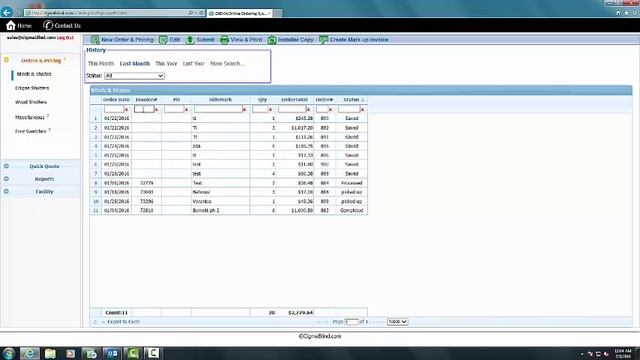The width and height of the screenshot is (640, 360).
Task: Click the $1,017.20 order total cell
Action: tap(295, 128)
